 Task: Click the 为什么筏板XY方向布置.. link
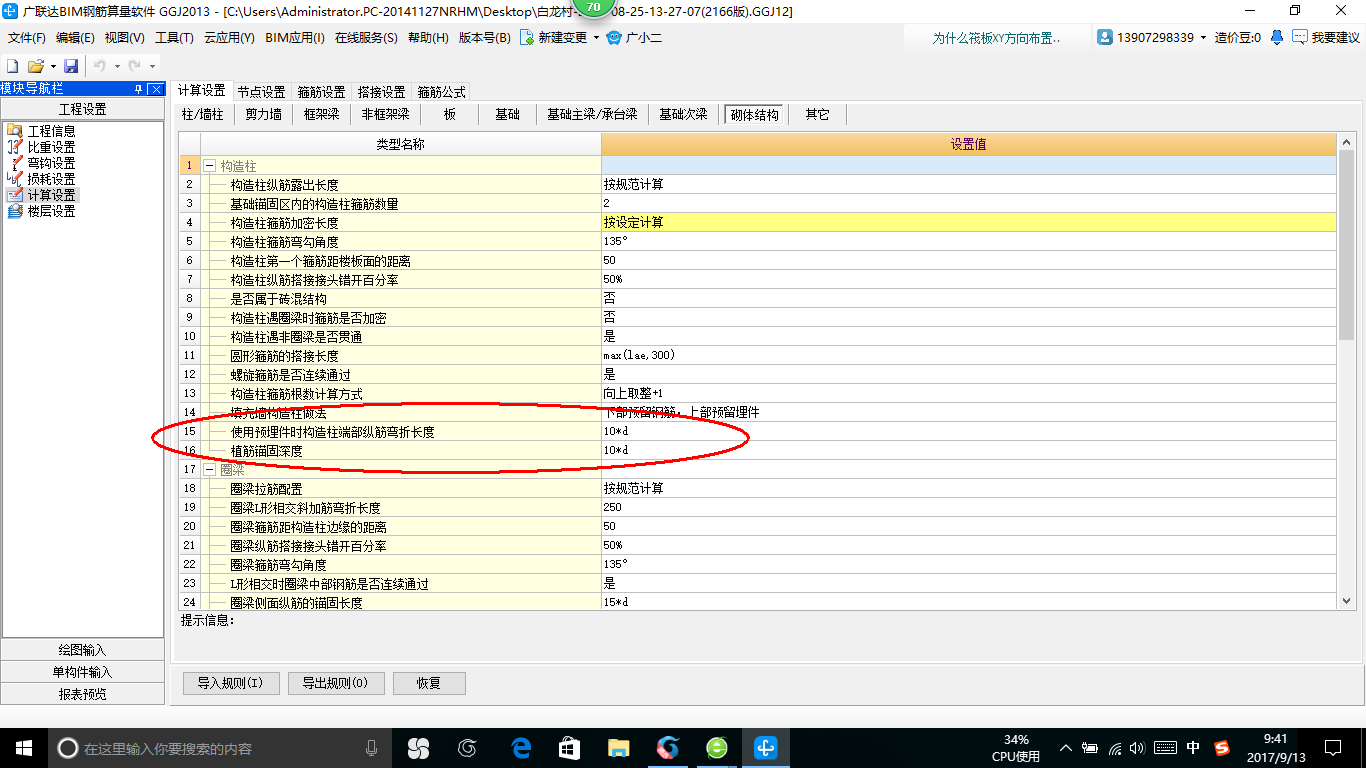coord(997,37)
